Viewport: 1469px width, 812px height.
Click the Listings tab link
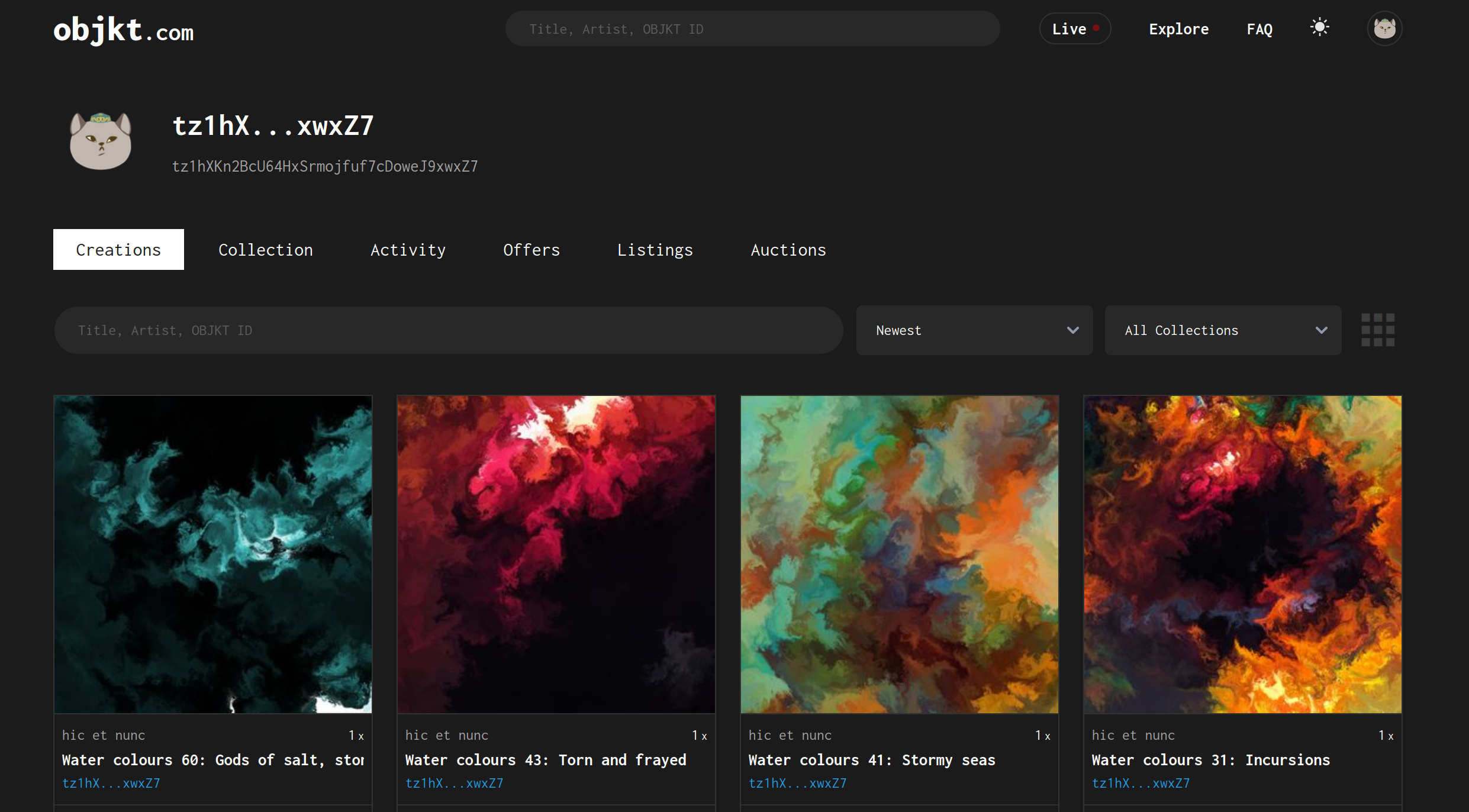click(655, 249)
